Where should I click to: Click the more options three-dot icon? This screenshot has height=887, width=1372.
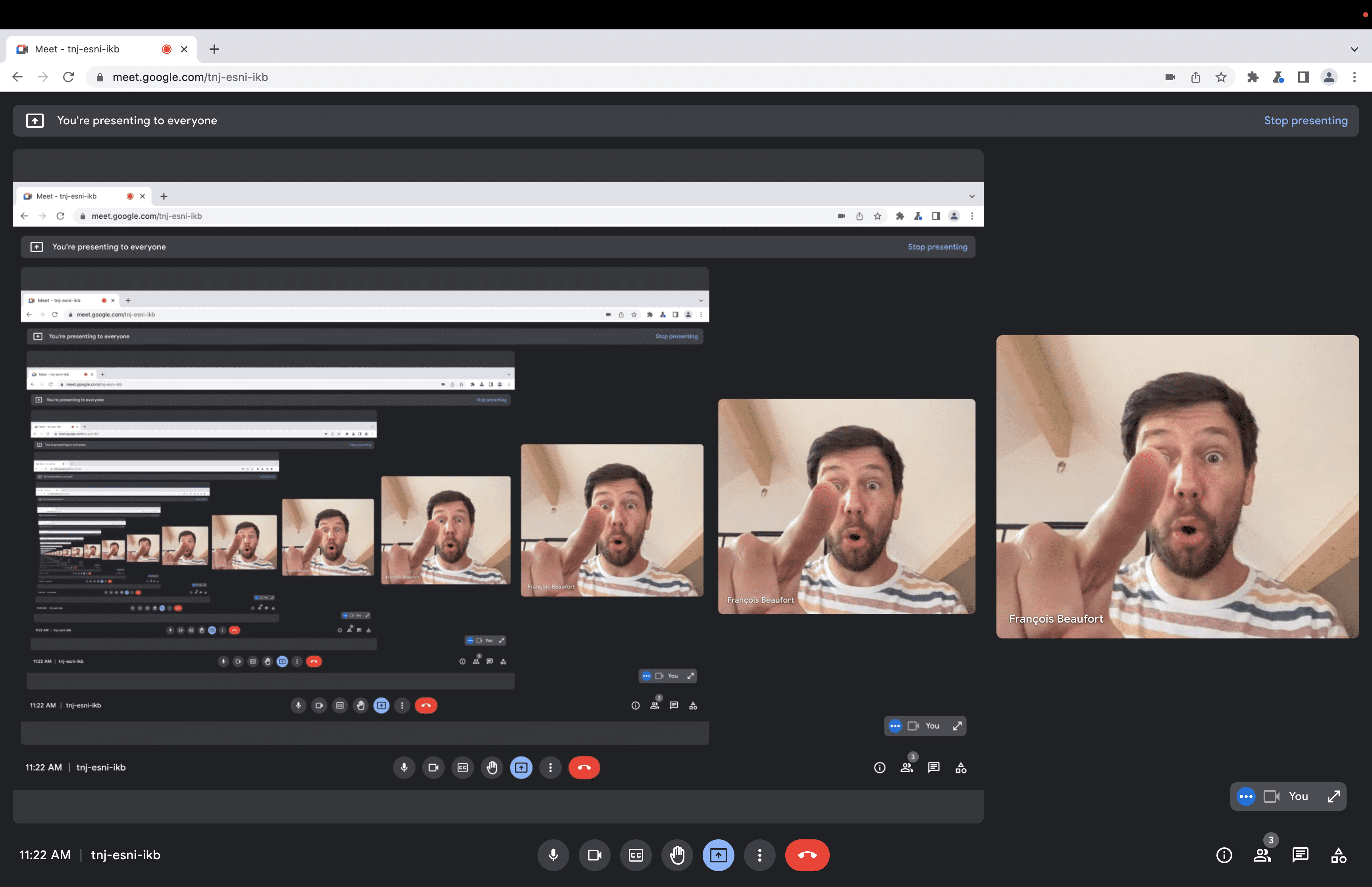pos(759,855)
